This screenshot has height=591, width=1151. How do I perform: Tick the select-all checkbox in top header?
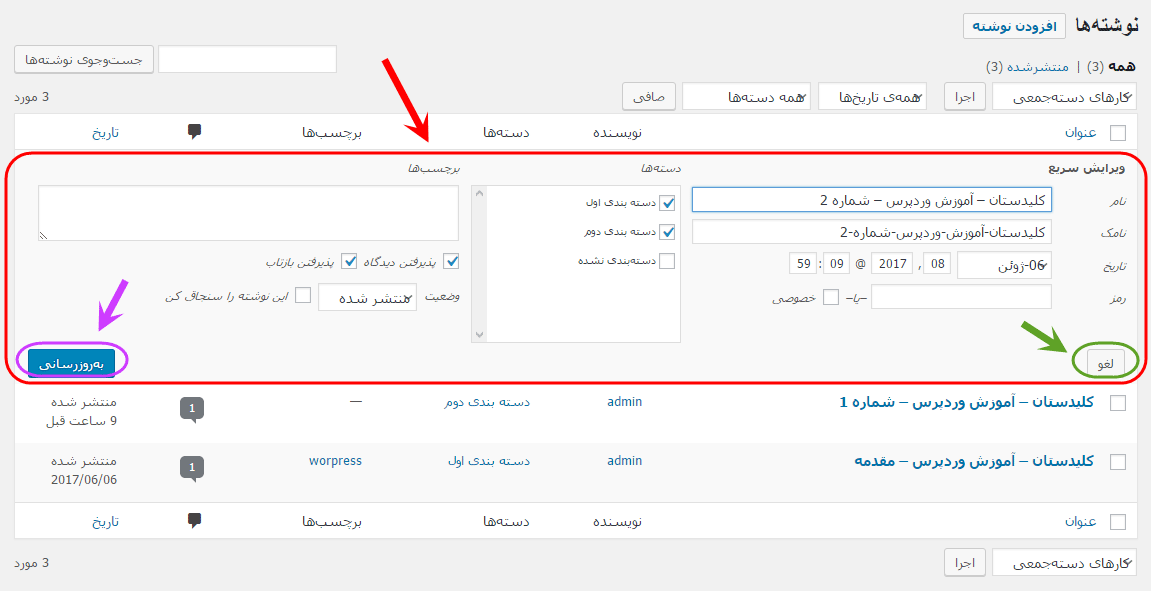[1117, 133]
